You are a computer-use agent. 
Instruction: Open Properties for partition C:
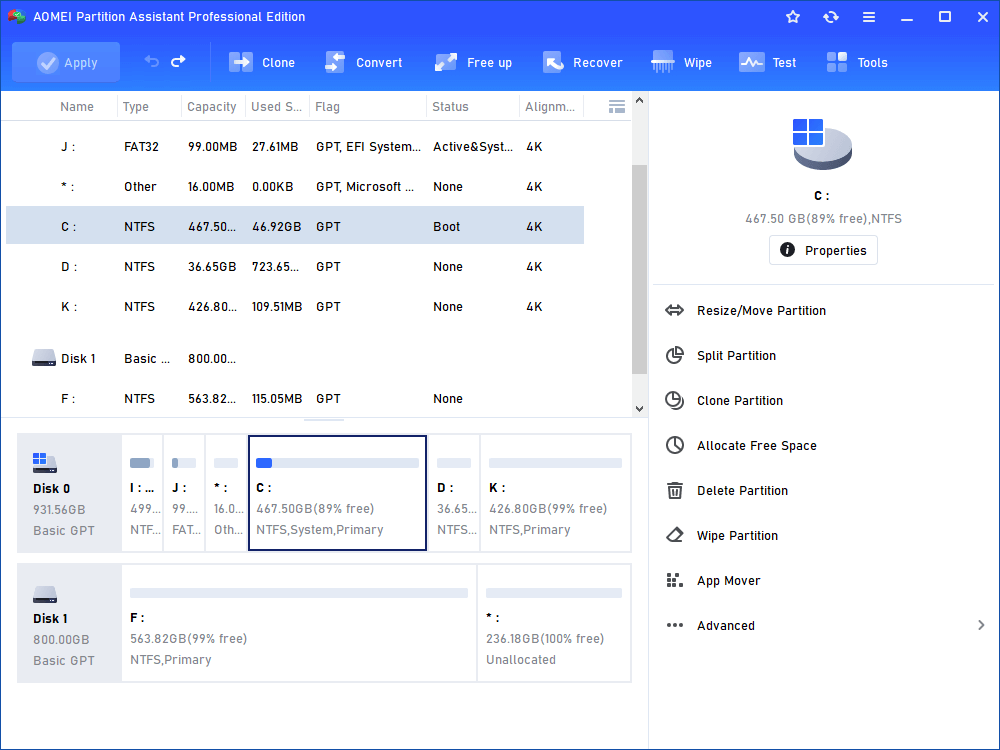click(823, 250)
